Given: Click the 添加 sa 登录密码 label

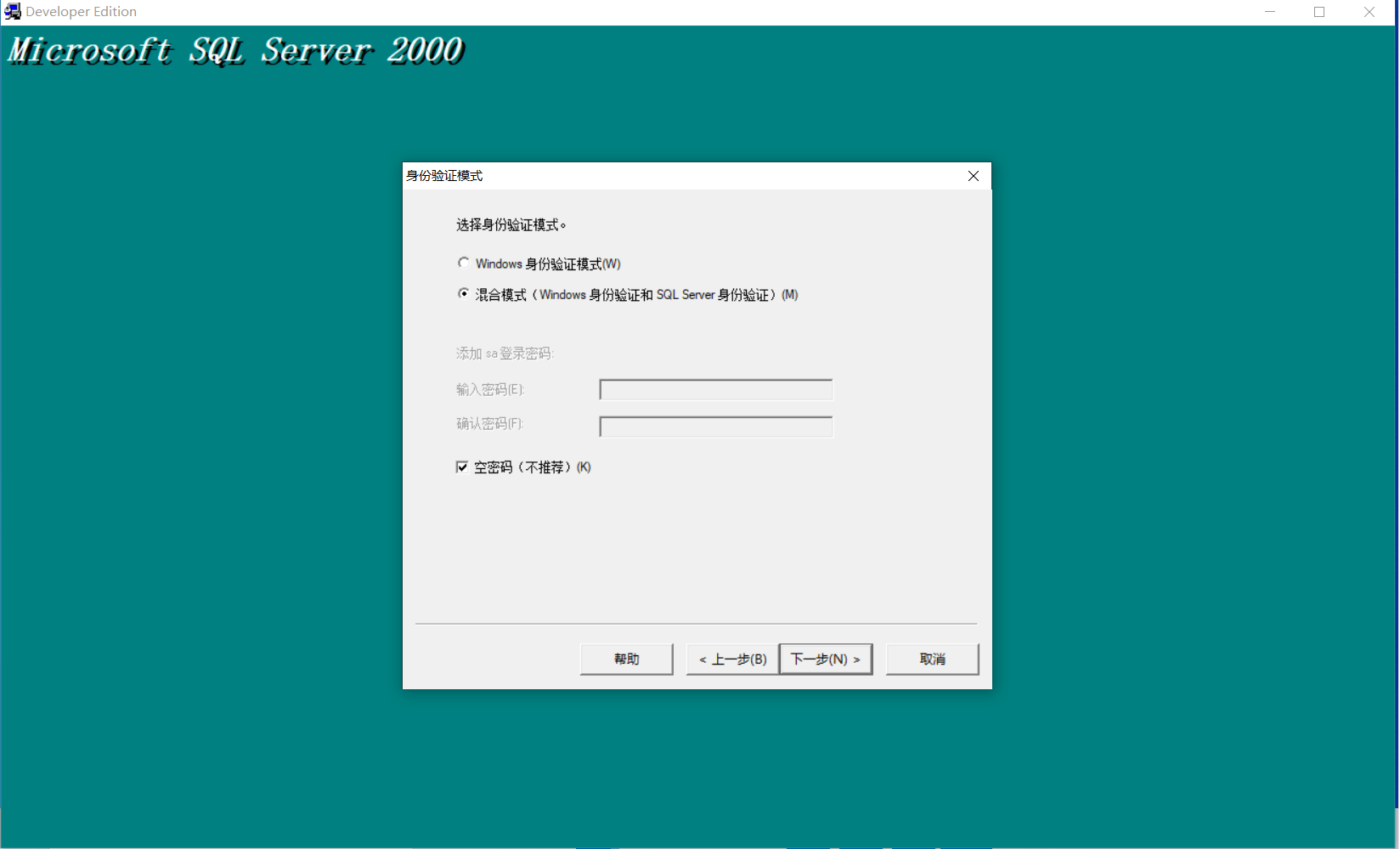Looking at the screenshot, I should (x=505, y=354).
